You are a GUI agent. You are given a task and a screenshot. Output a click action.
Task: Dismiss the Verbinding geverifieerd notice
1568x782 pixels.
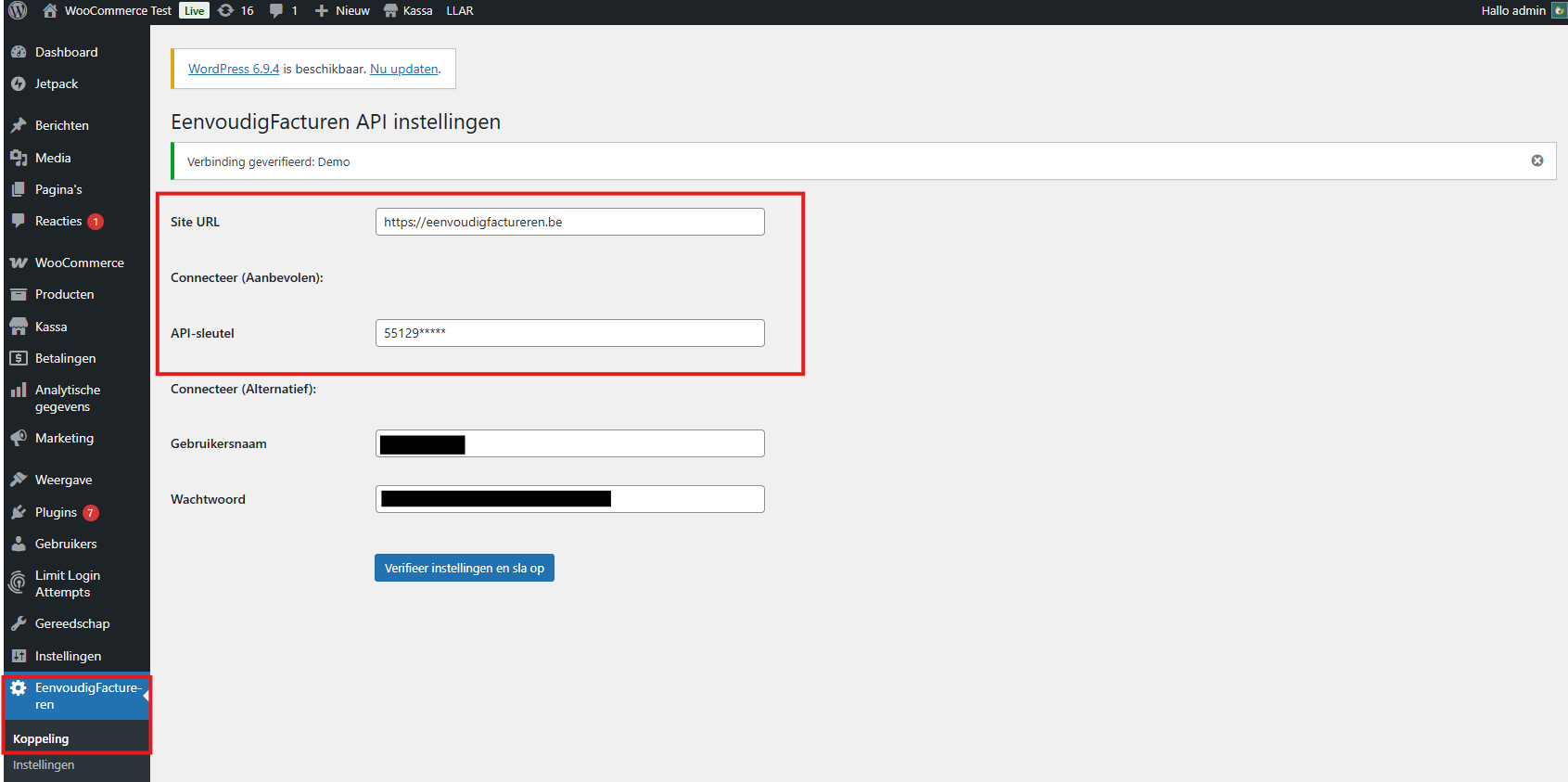point(1537,160)
